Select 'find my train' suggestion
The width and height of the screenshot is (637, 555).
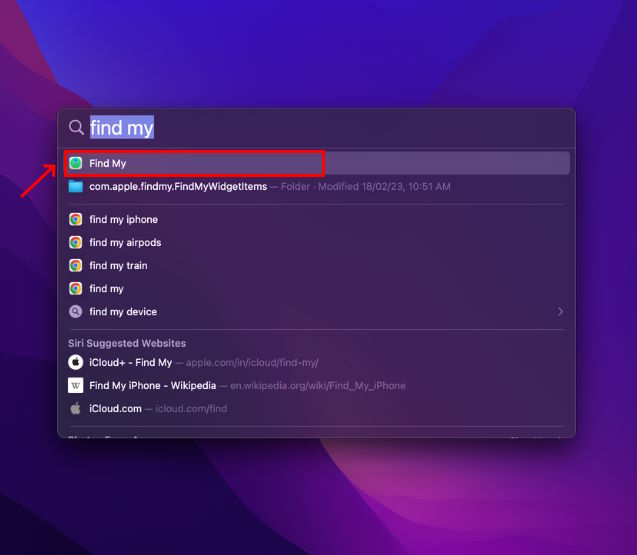click(x=317, y=266)
